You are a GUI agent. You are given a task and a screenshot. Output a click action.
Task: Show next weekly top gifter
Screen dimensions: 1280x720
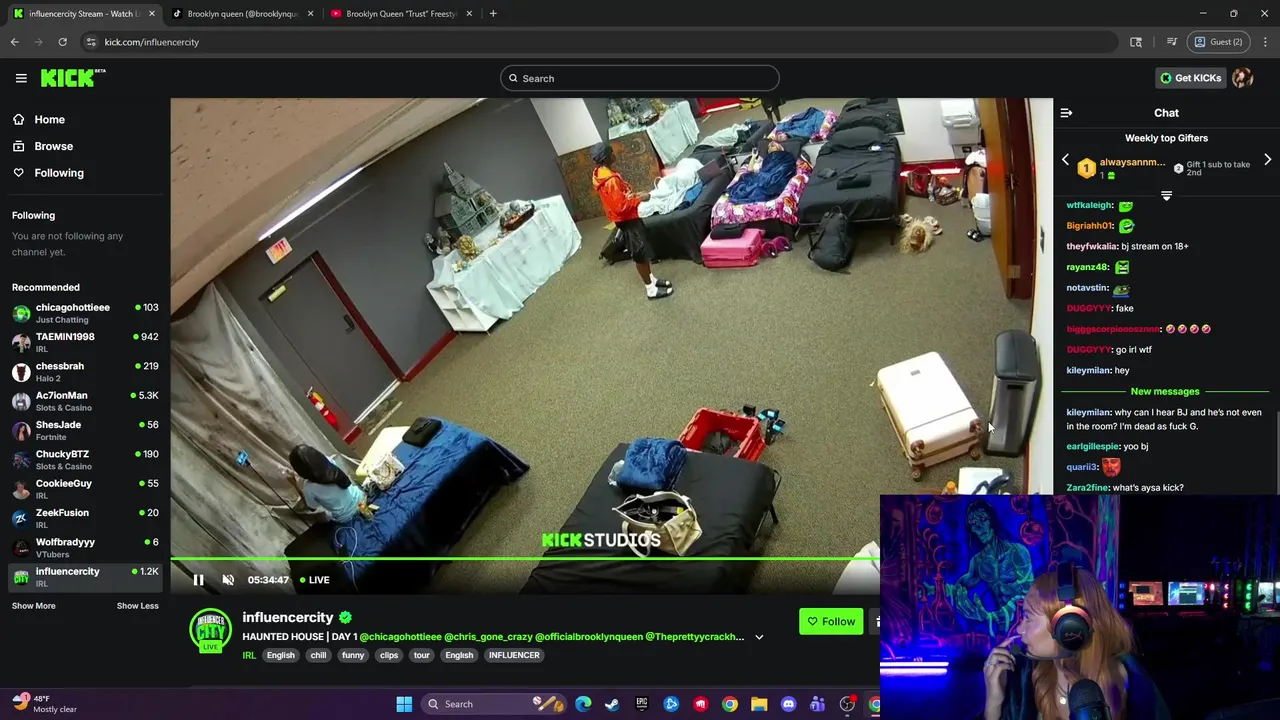coord(1267,160)
